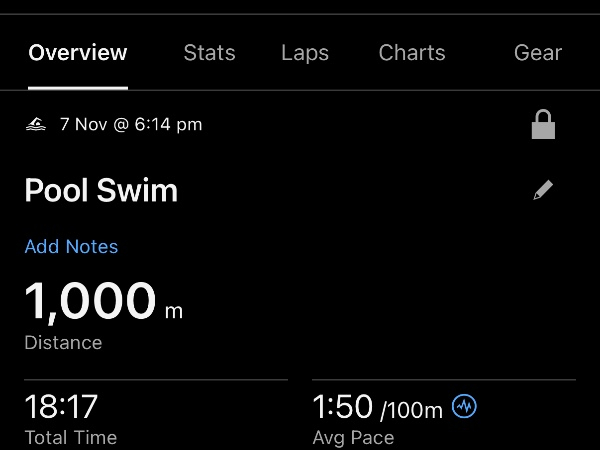The image size is (600, 450).
Task: Tap the 7 Nov 6:14 pm date
Action: click(x=131, y=125)
